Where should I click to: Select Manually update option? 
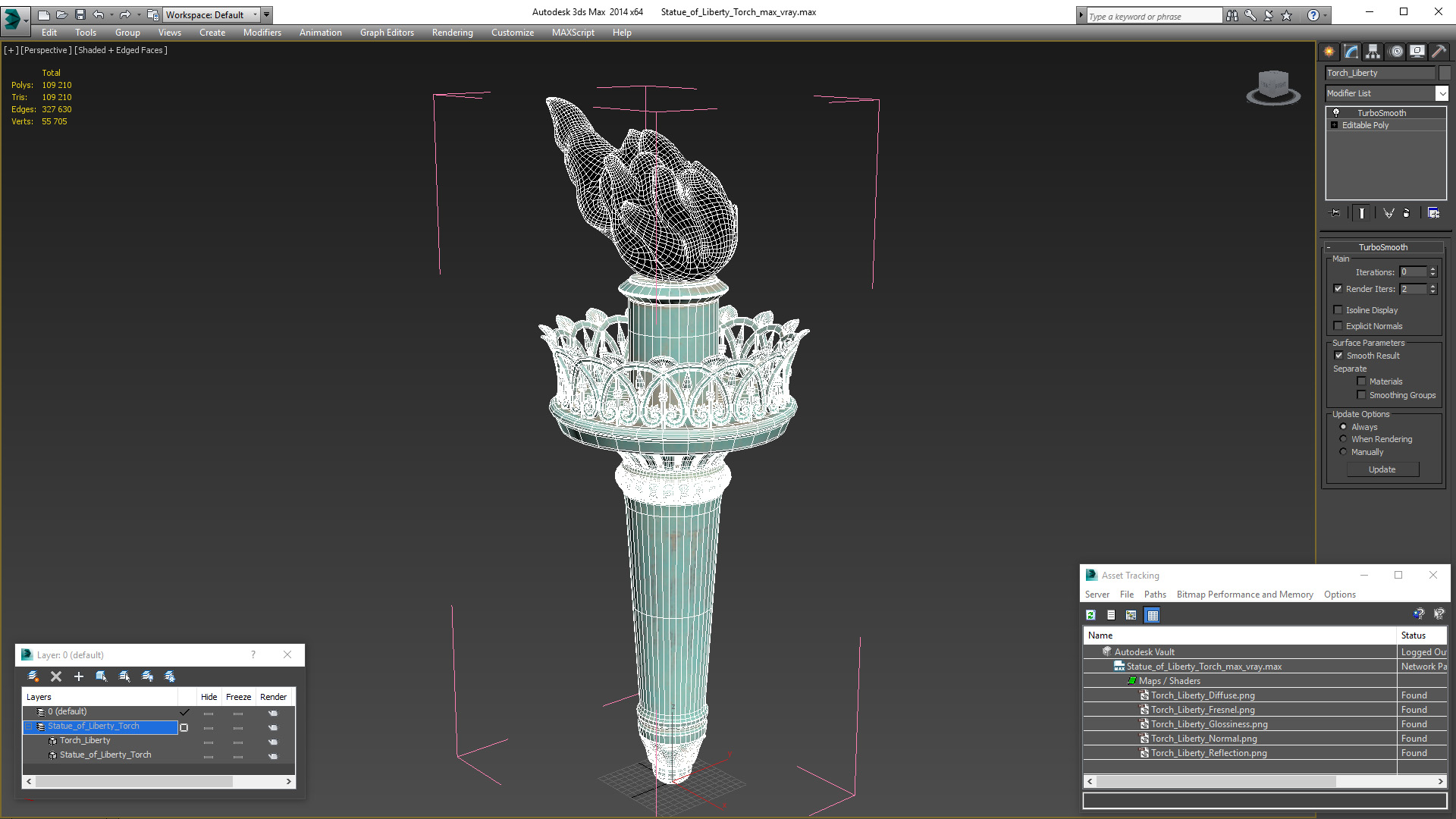point(1343,452)
